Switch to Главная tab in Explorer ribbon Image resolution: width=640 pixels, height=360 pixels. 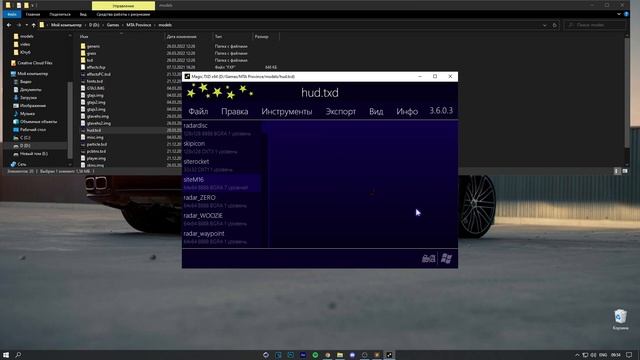[x=33, y=14]
